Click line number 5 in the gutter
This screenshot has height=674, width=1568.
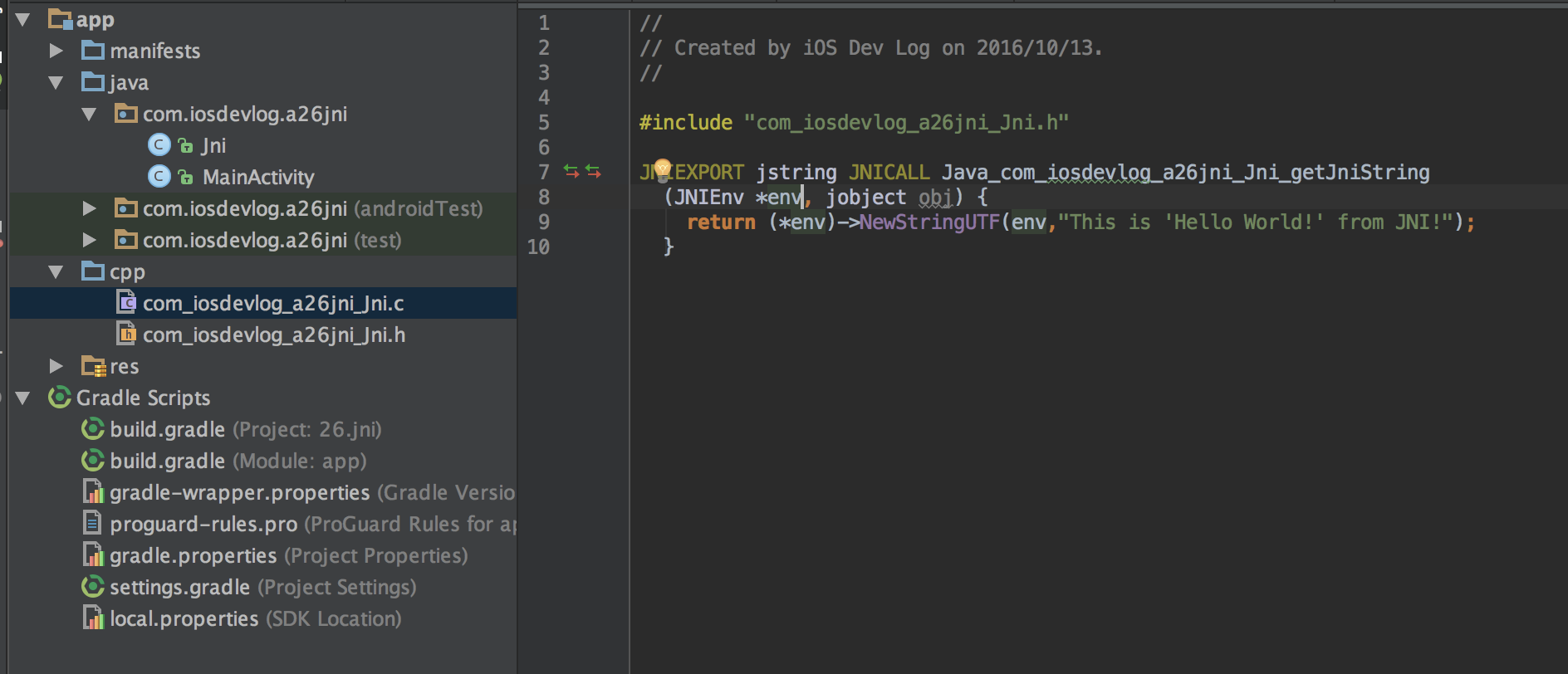click(544, 122)
